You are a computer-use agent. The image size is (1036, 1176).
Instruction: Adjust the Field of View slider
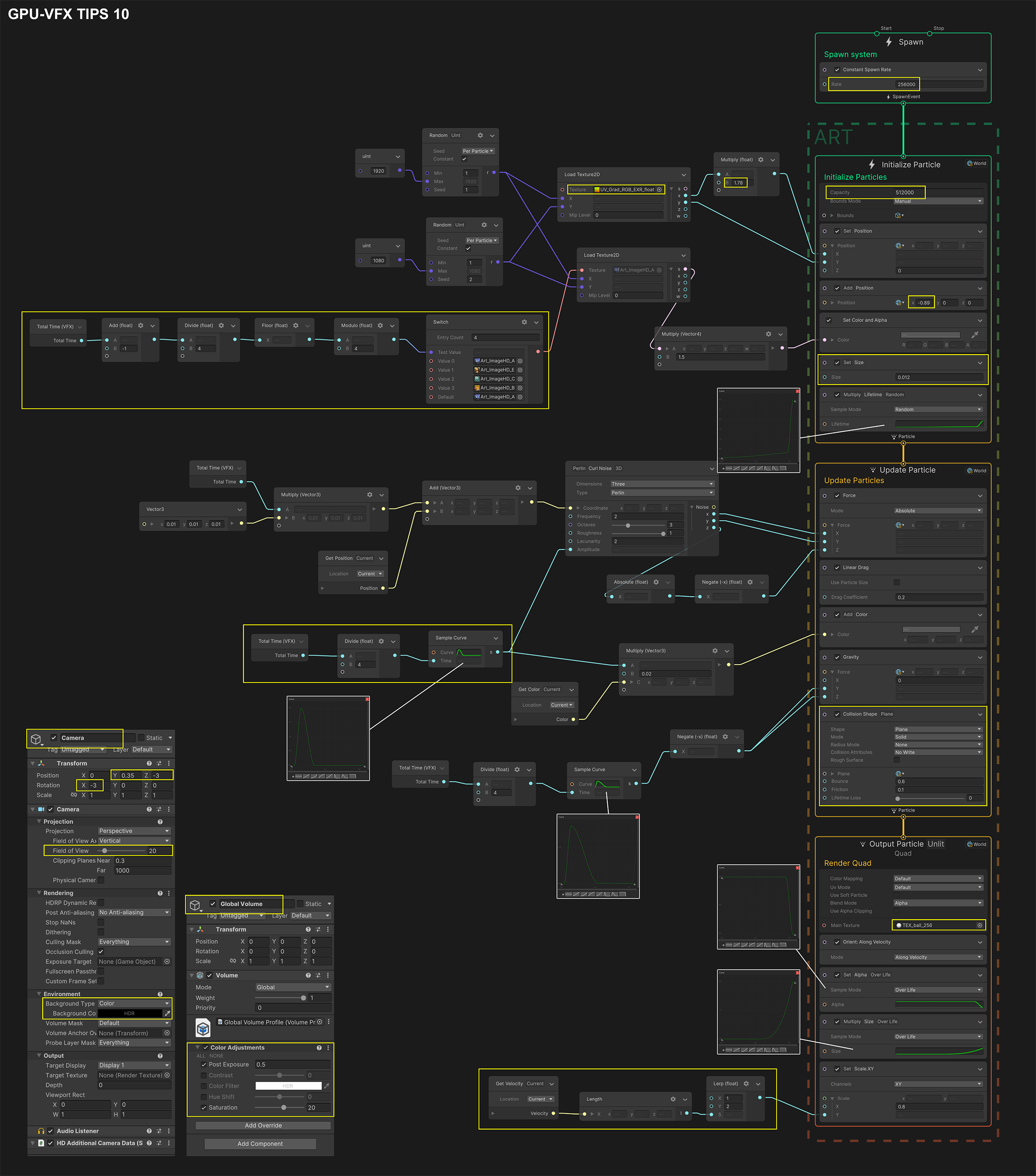[105, 850]
